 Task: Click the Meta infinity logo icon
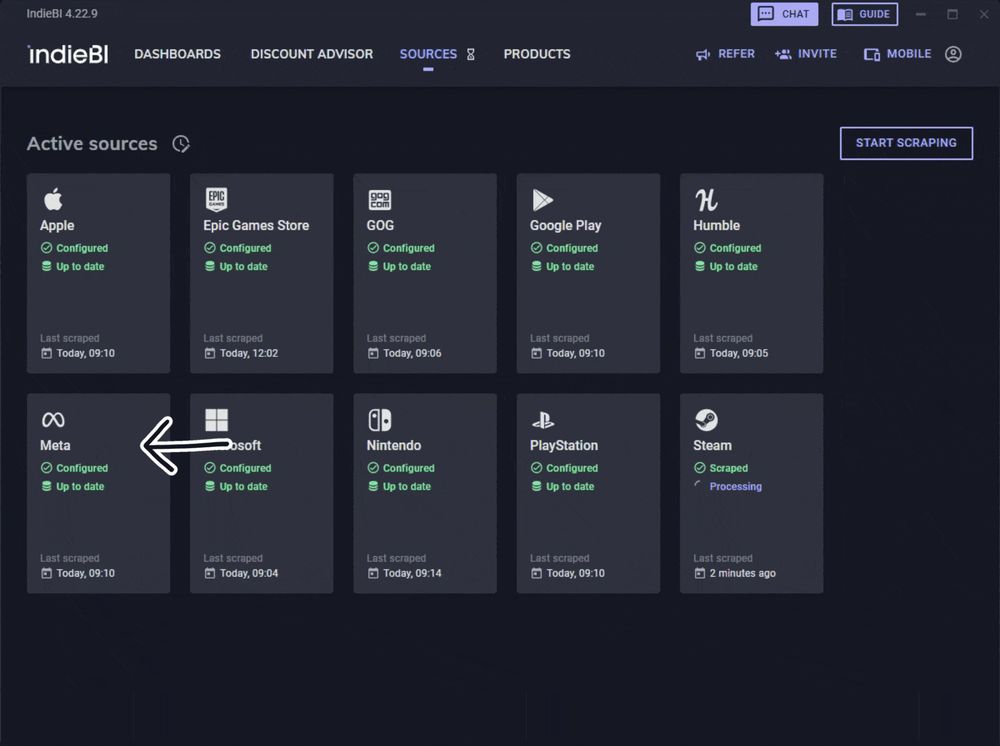pos(53,420)
